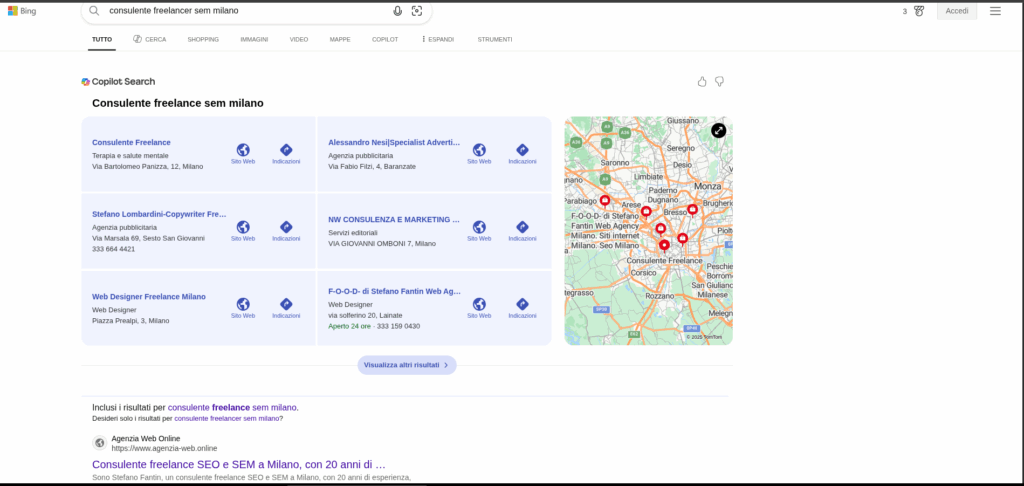1024x486 pixels.
Task: Expand Visualizza altri risultati
Action: point(406,365)
